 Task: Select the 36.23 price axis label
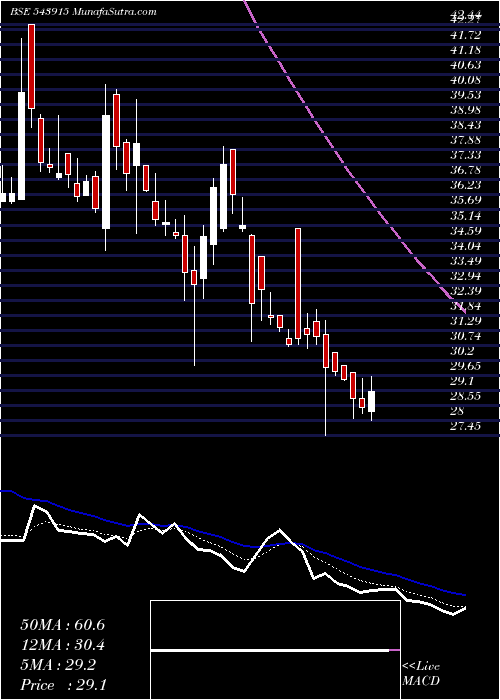pyautogui.click(x=466, y=186)
